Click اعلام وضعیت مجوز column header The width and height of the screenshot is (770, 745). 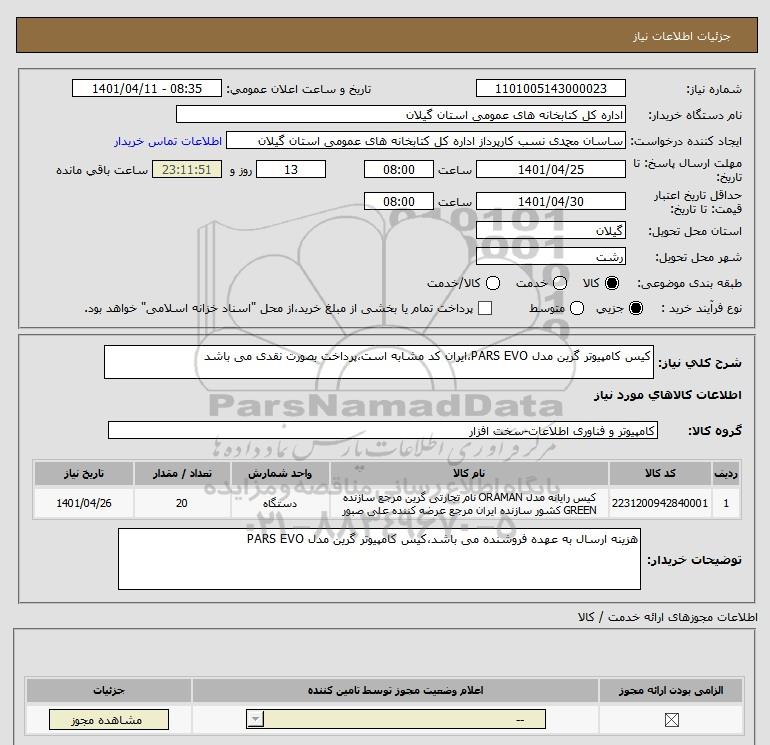(x=395, y=690)
